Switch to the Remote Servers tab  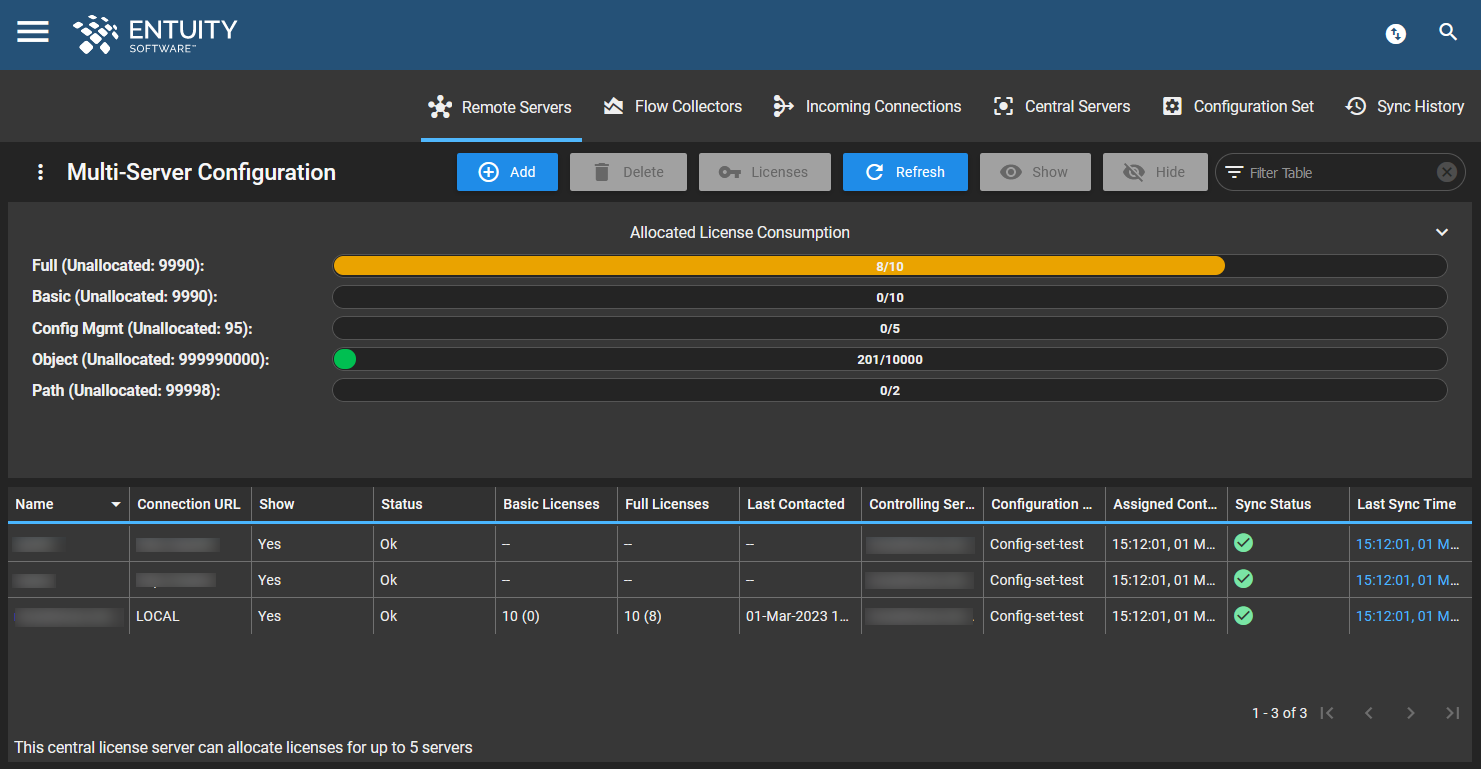tap(501, 107)
